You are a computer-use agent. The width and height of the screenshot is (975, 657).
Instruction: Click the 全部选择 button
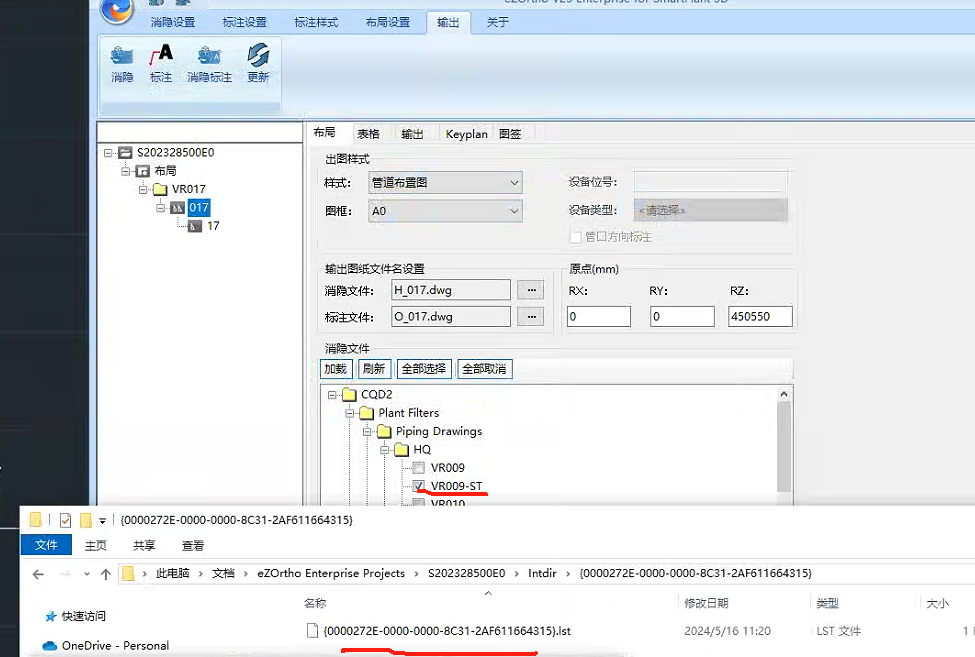tap(423, 369)
